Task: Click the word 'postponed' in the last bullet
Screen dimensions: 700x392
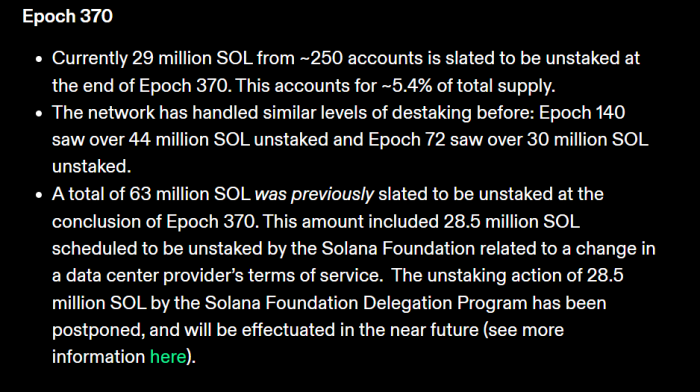Action: click(x=98, y=330)
